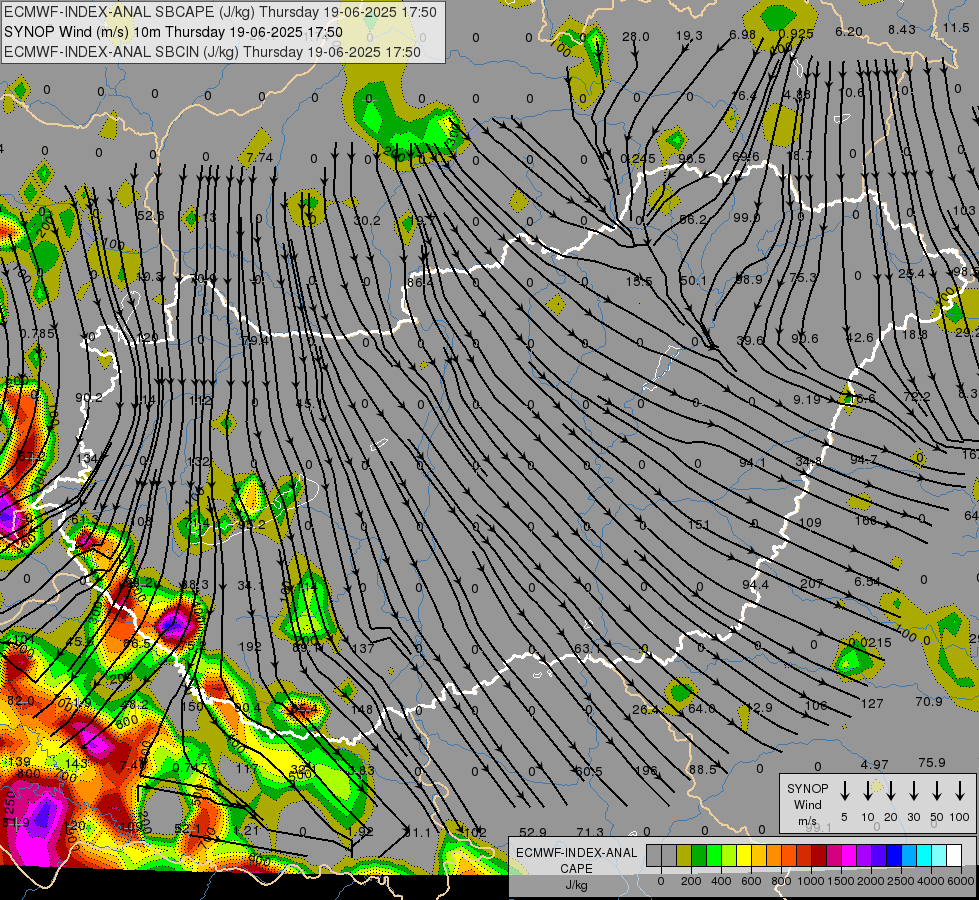Screen dimensions: 979x900
Task: Click the map value 0.245
Action: click(638, 159)
